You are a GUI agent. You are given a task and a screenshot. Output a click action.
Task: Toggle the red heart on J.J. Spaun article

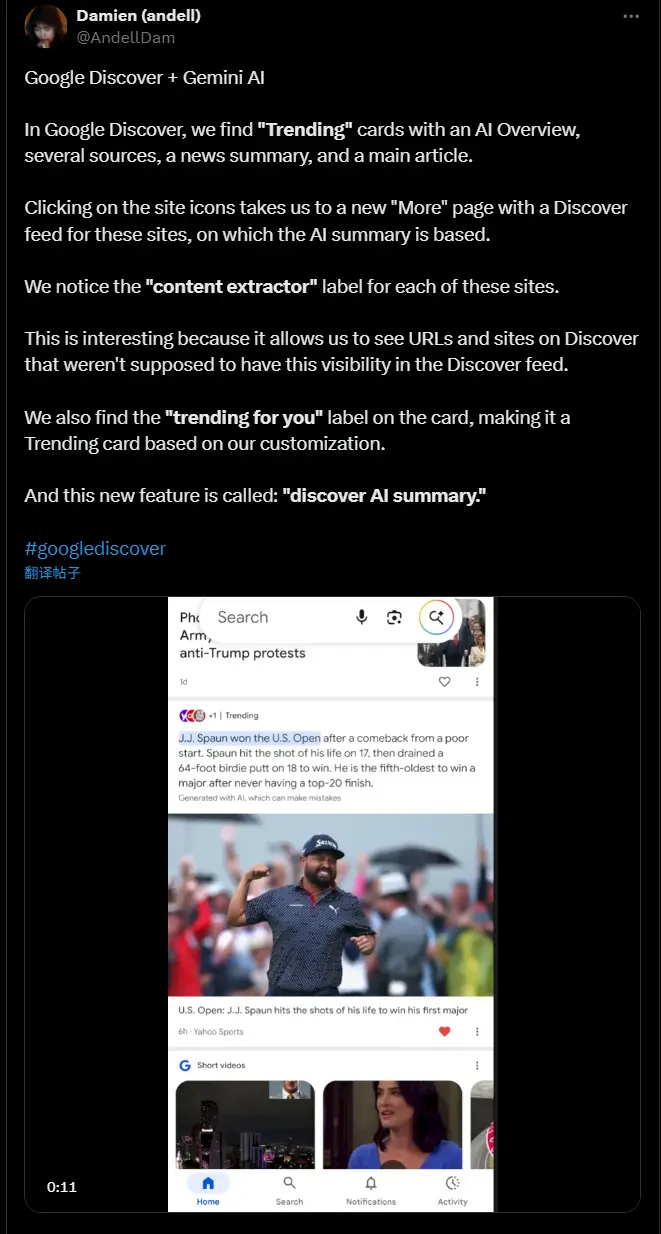(445, 1031)
